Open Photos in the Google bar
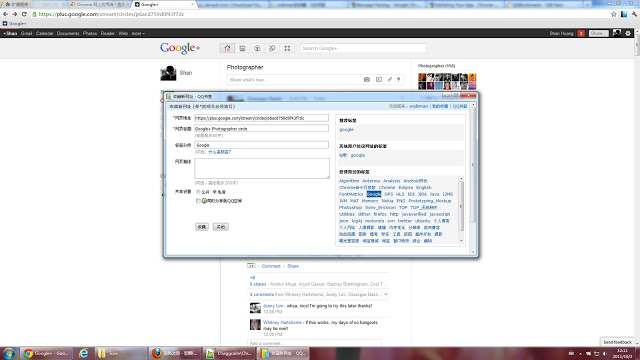The image size is (640, 360). tap(90, 33)
